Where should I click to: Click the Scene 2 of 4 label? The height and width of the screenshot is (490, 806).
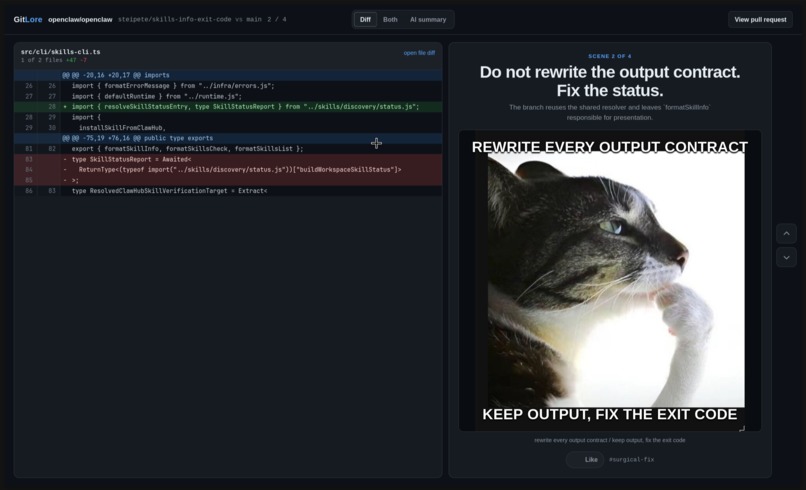(x=610, y=56)
